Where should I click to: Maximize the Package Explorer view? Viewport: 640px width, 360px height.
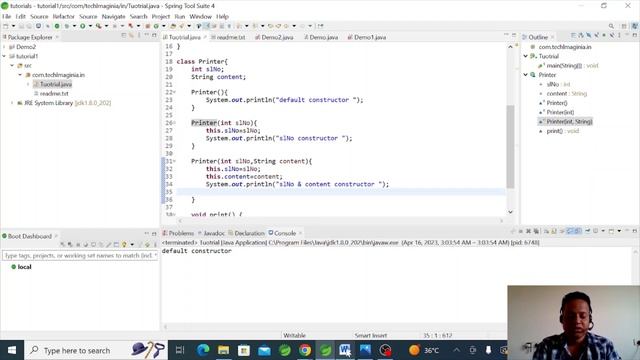[154, 36]
